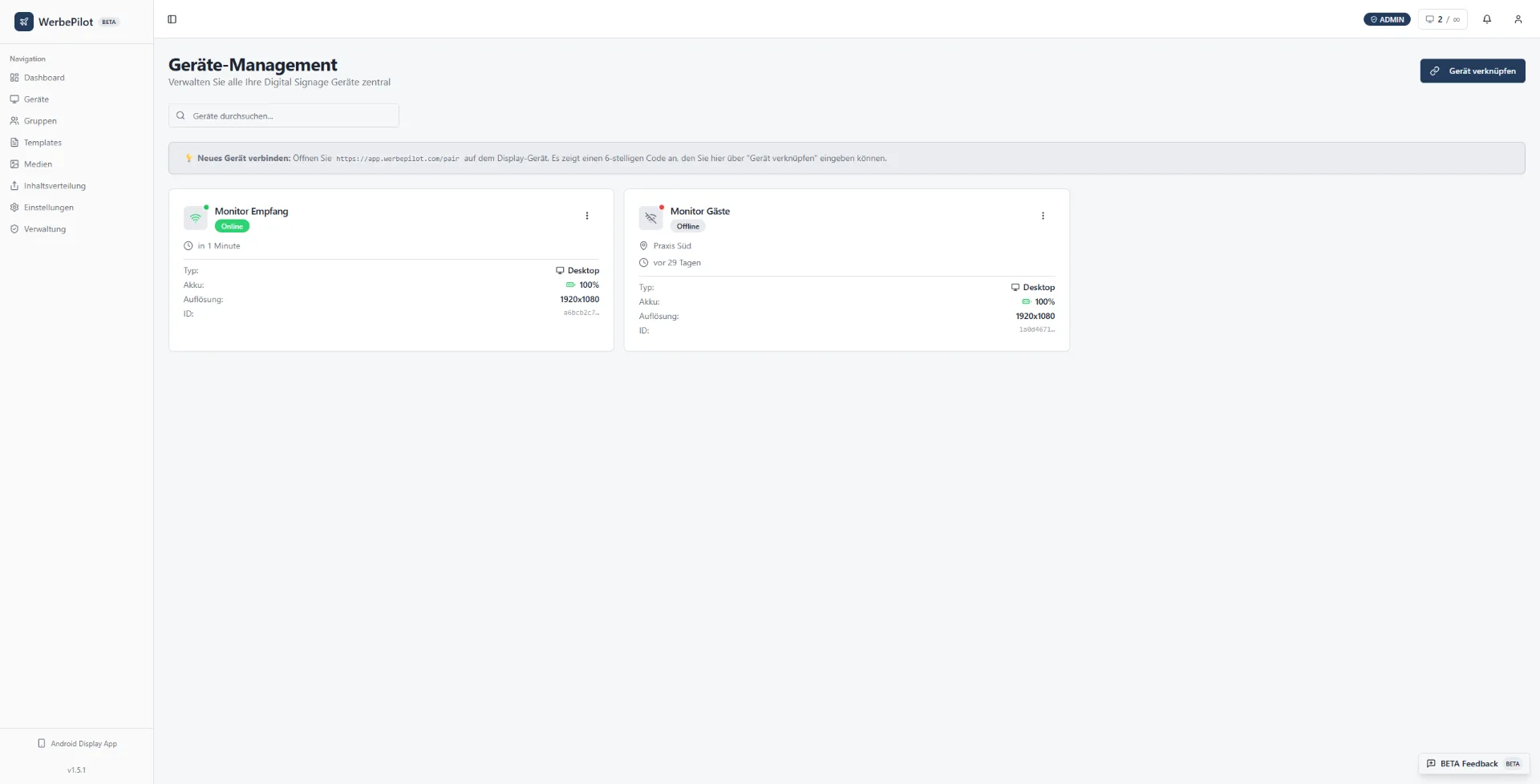Viewport: 1540px width, 784px height.
Task: Open the Monitor Empfang options menu
Action: [587, 216]
